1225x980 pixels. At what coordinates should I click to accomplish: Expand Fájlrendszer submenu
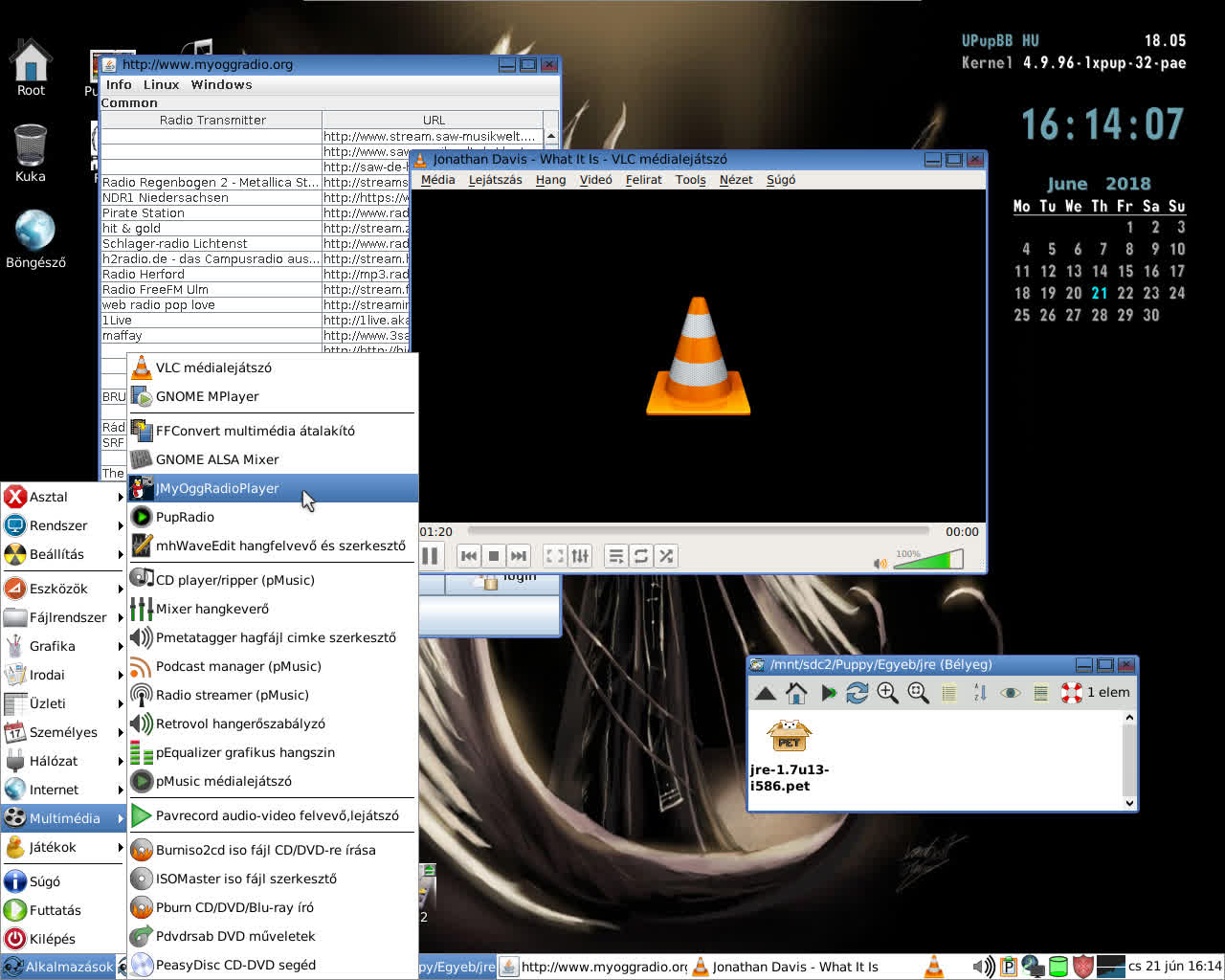64,617
